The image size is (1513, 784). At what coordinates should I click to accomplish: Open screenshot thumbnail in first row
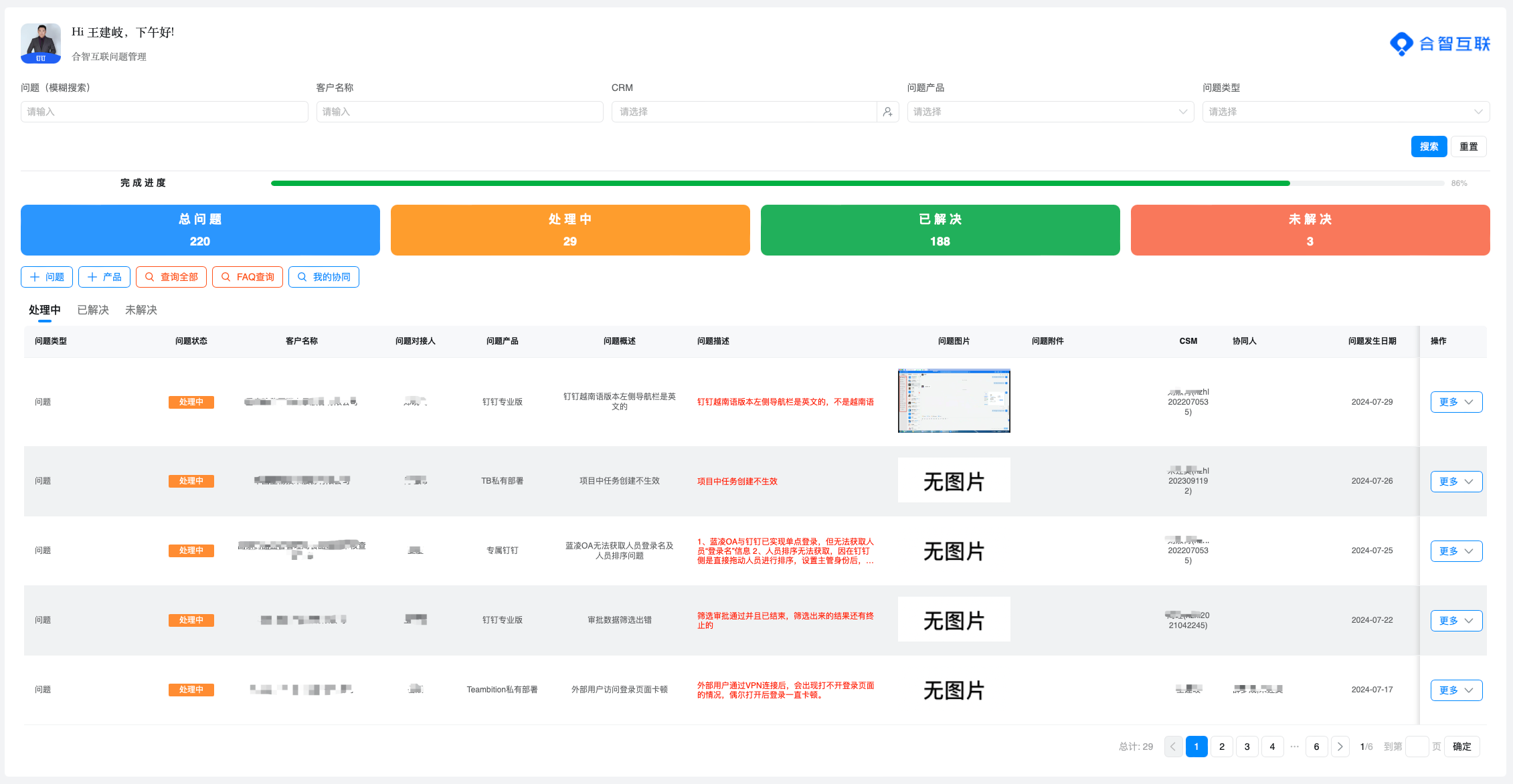954,401
